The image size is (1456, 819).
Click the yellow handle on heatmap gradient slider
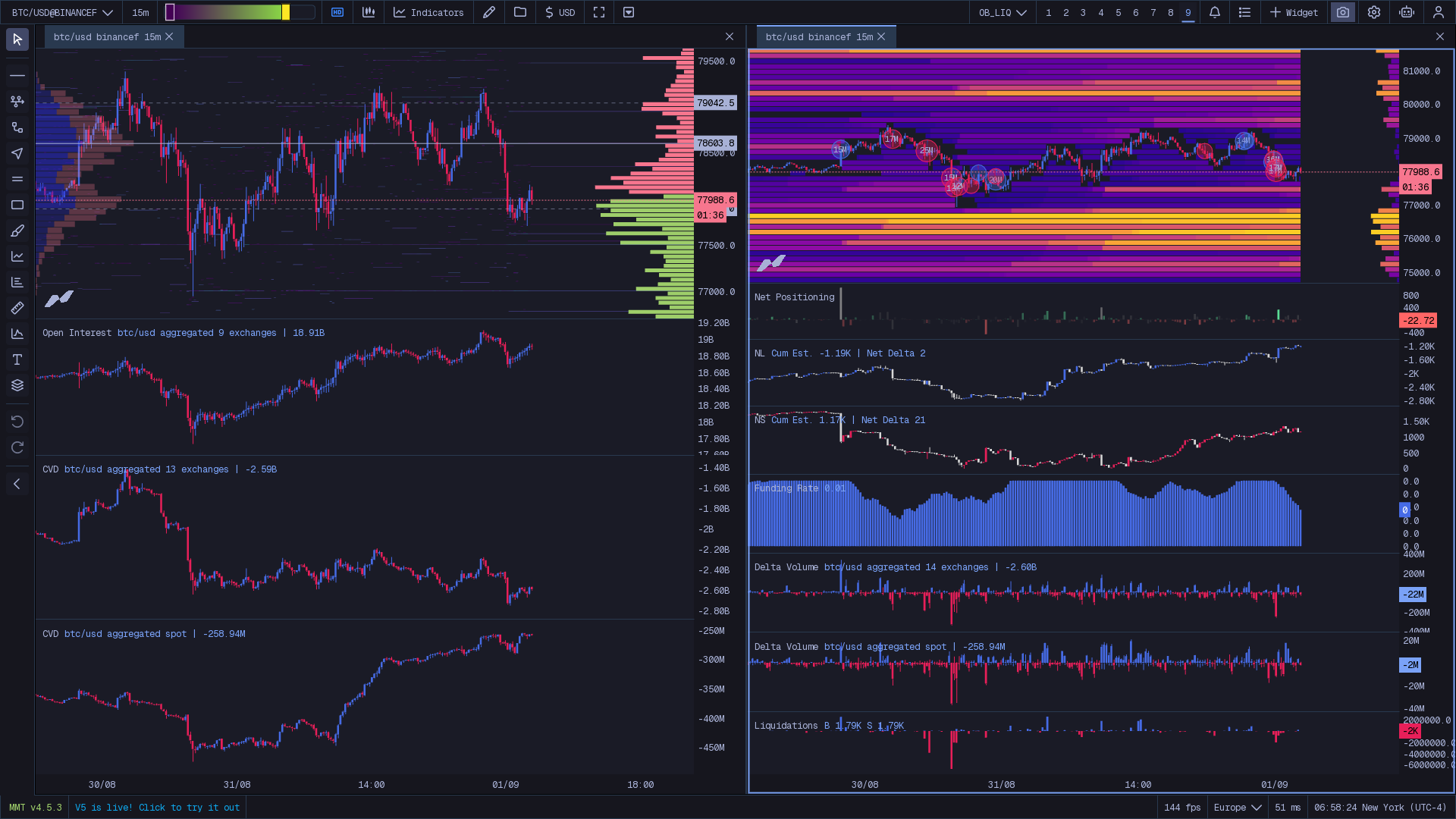point(286,12)
